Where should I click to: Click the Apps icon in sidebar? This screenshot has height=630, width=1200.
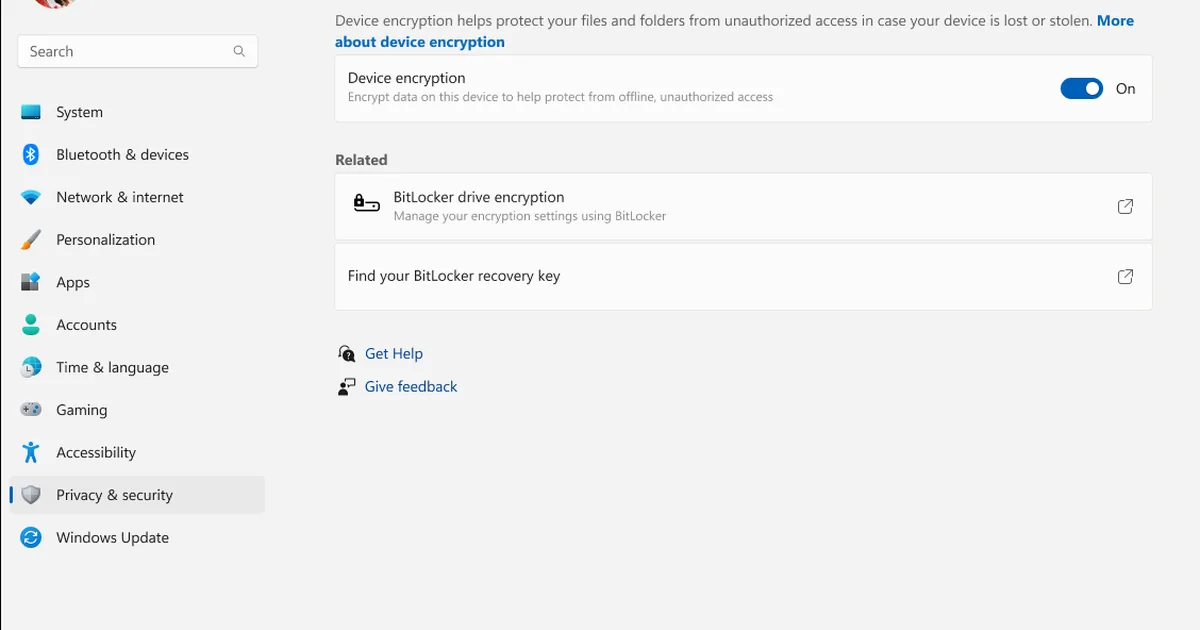(31, 282)
